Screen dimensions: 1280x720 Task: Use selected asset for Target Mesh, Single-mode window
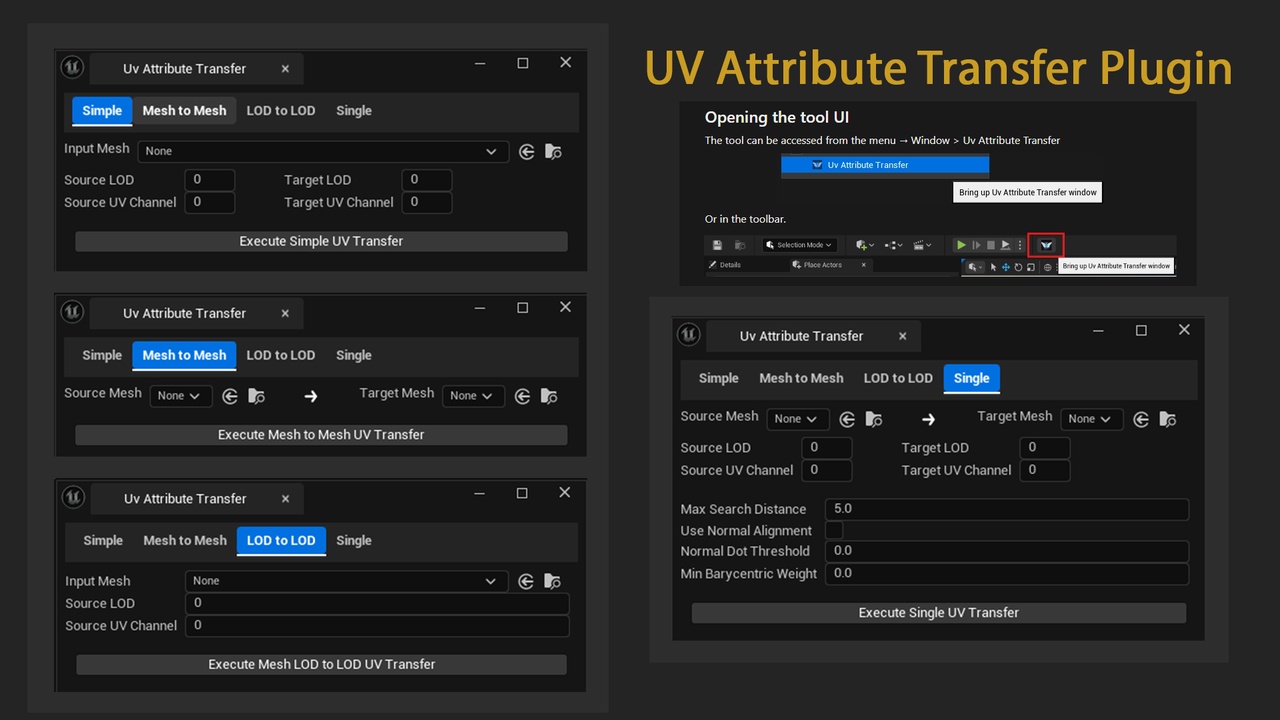(1141, 419)
